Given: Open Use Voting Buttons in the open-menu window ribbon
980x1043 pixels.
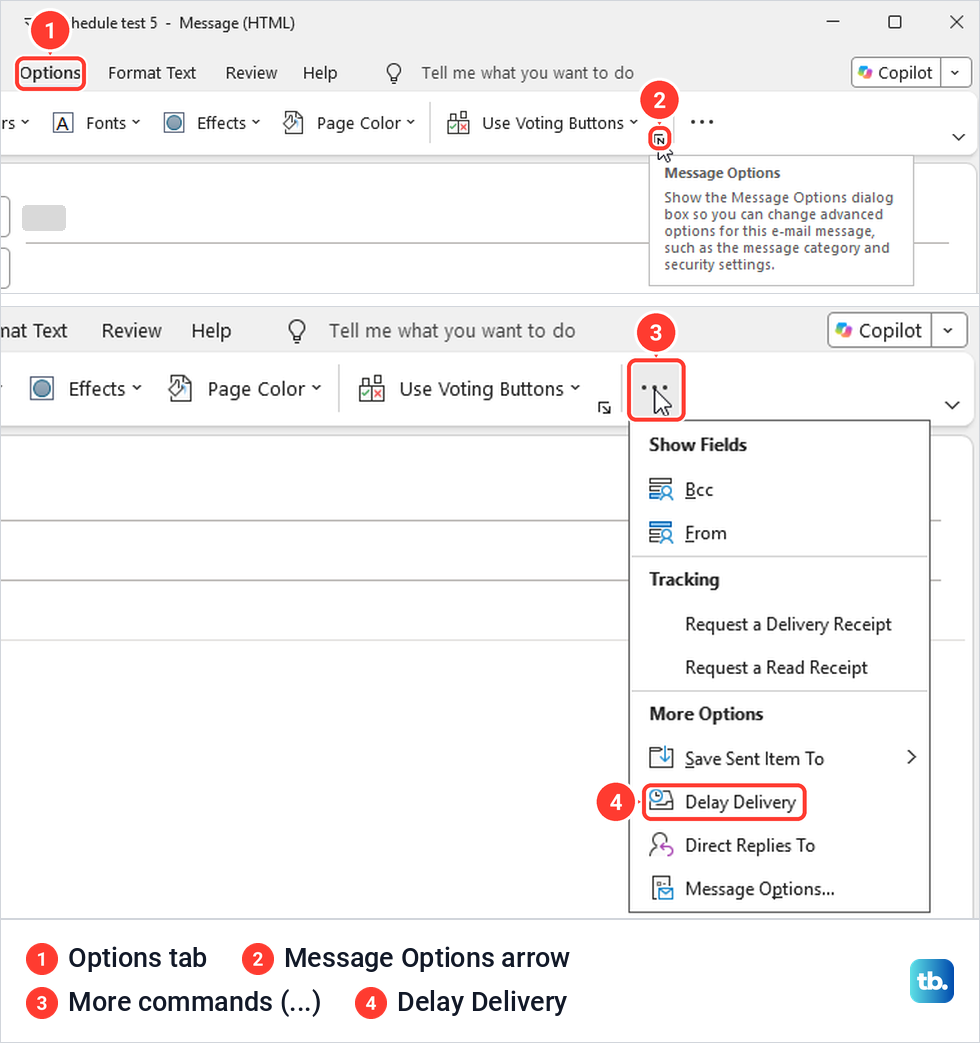Looking at the screenshot, I should [470, 388].
